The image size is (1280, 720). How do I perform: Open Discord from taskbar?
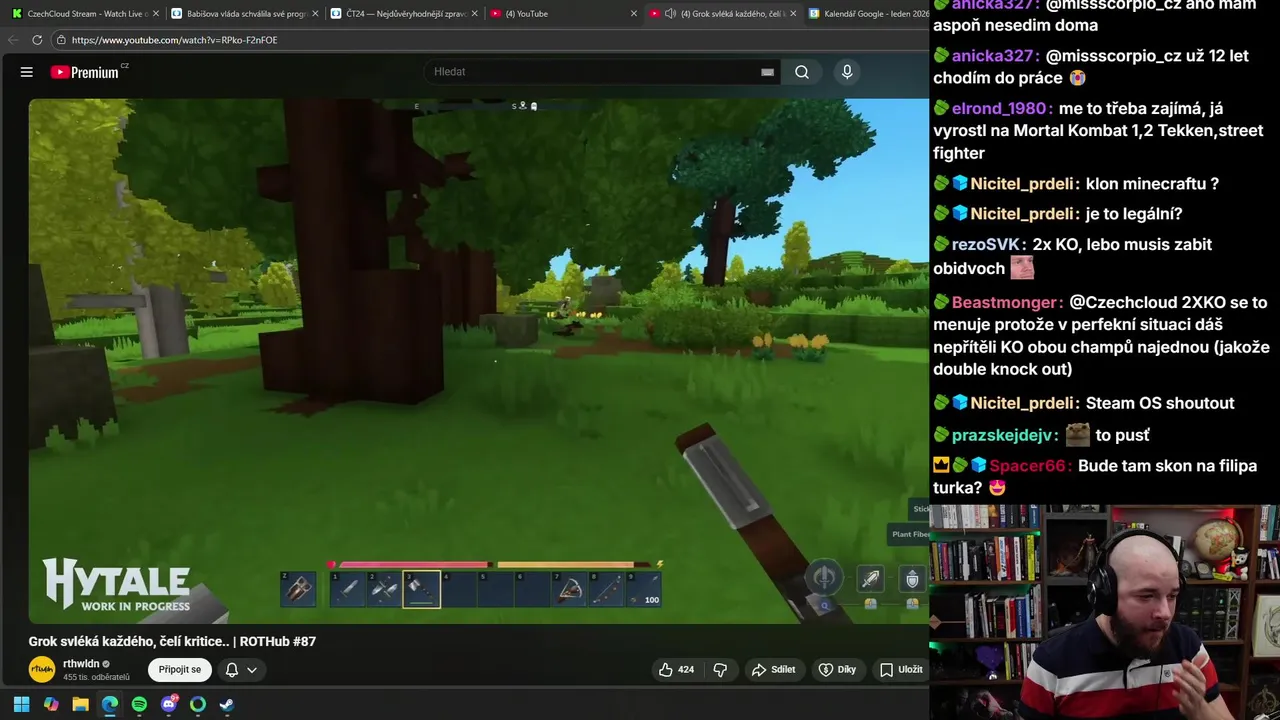(169, 704)
